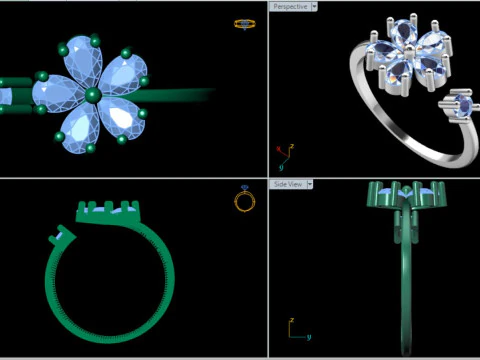Click the Side View viewport label

tap(288, 184)
